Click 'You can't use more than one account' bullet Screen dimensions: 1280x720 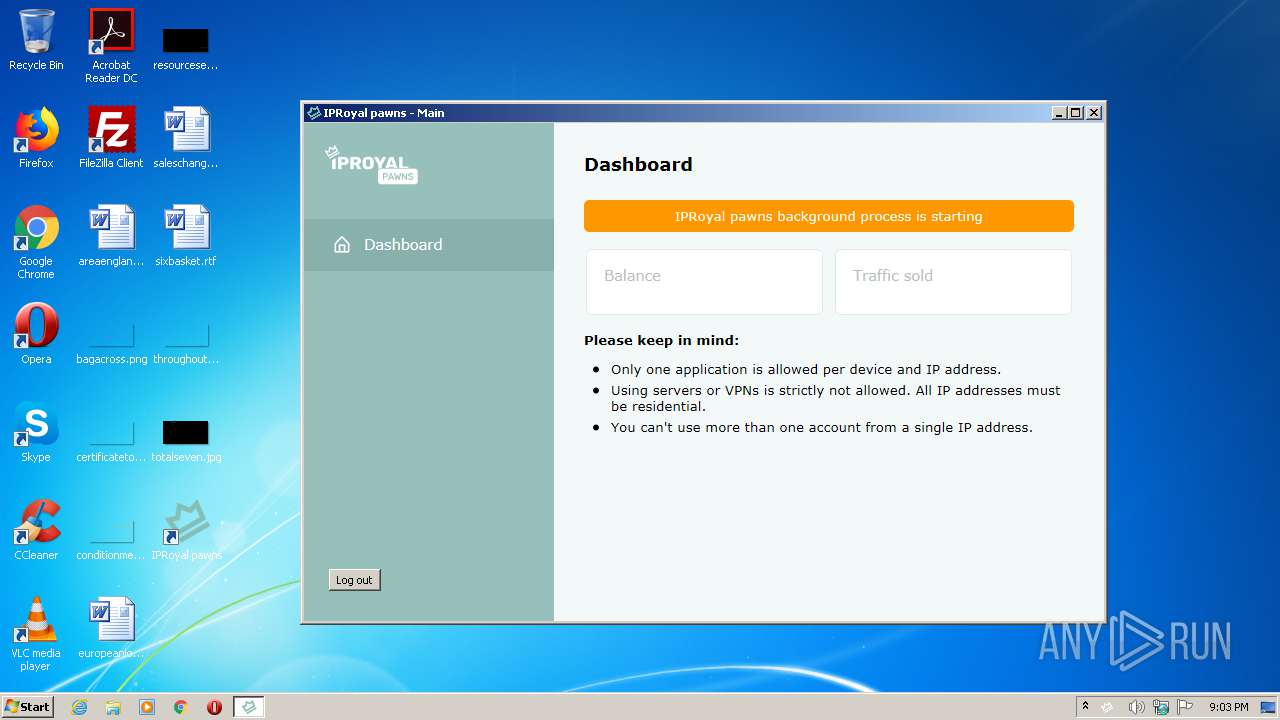[822, 427]
